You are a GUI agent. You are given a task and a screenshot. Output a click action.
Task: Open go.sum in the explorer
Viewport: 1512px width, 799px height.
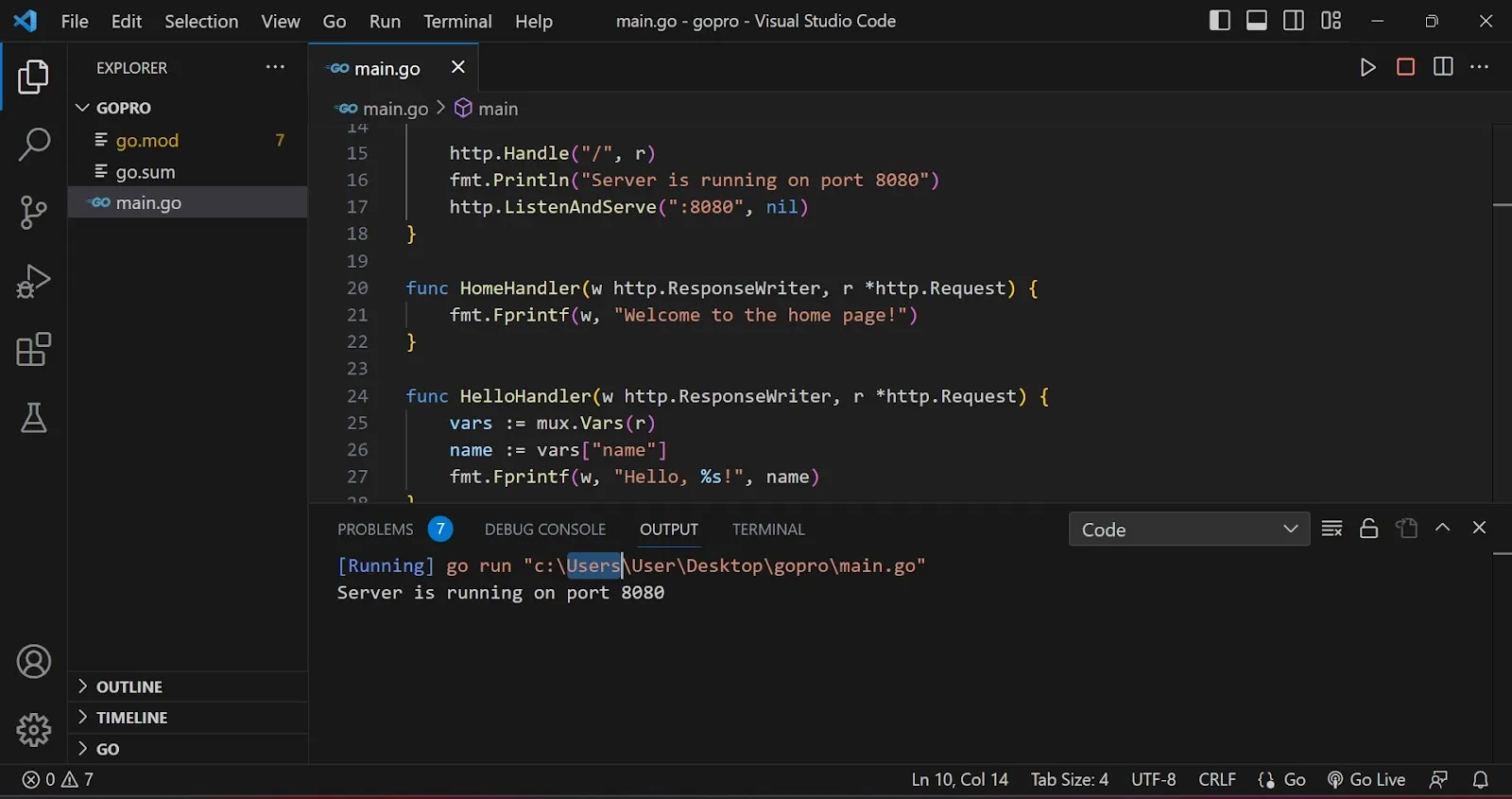click(187, 172)
